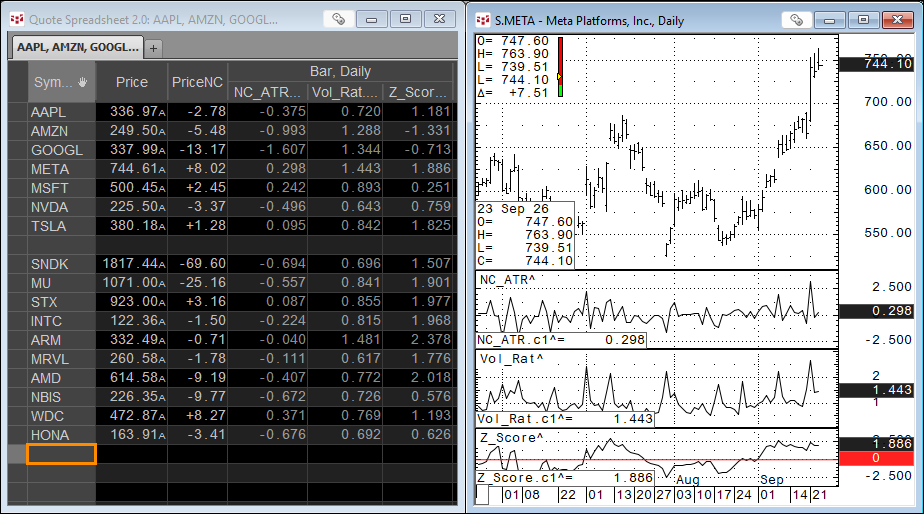
Task: Click the CQG logo icon in S.META chart window
Action: tap(483, 21)
